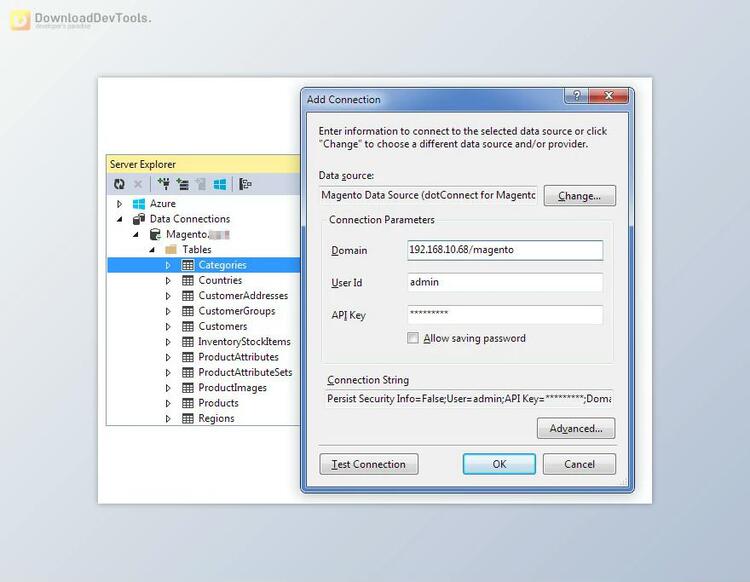Click the Windows Azure logo toolbar icon
The image size is (750, 582).
click(220, 184)
